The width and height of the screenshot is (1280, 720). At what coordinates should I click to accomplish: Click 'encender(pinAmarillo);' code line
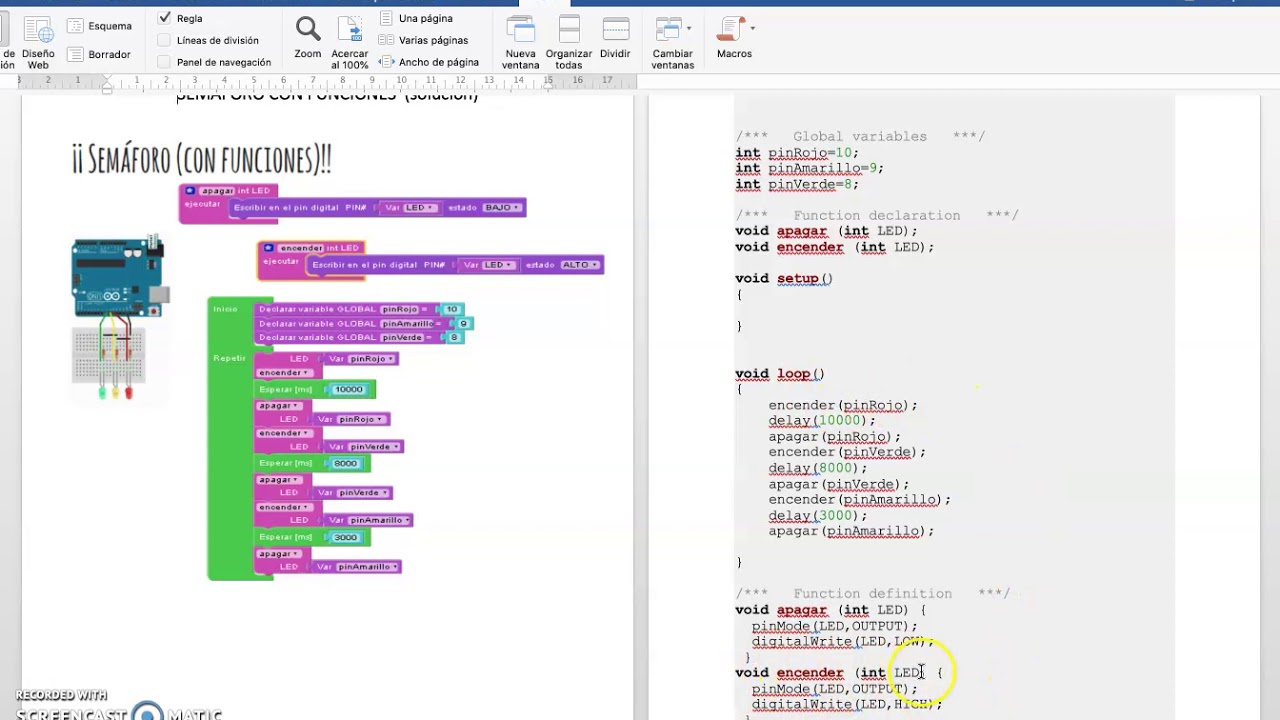859,500
